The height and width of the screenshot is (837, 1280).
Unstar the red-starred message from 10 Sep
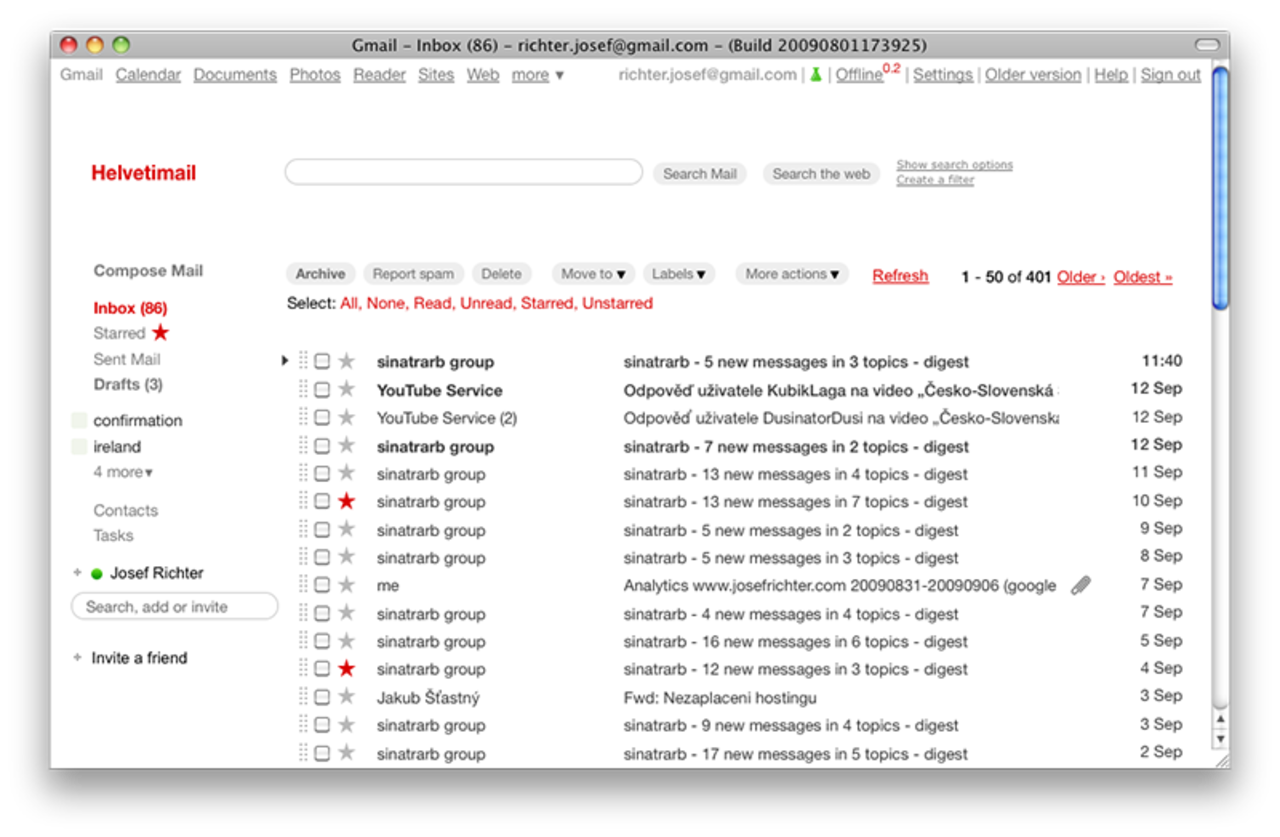tap(346, 501)
